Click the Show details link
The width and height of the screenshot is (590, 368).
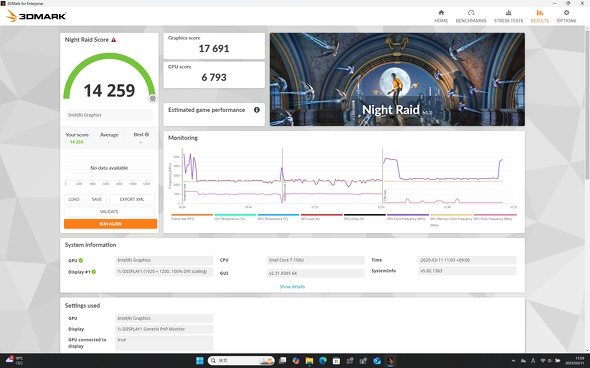[x=292, y=287]
